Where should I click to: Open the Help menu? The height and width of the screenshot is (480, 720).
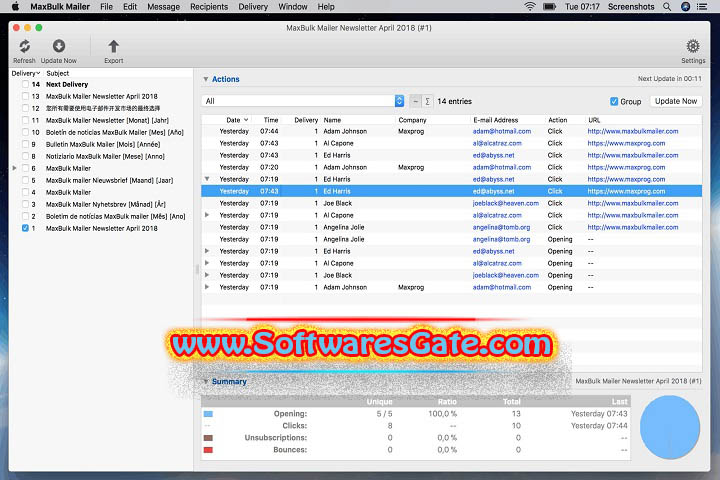[x=326, y=6]
